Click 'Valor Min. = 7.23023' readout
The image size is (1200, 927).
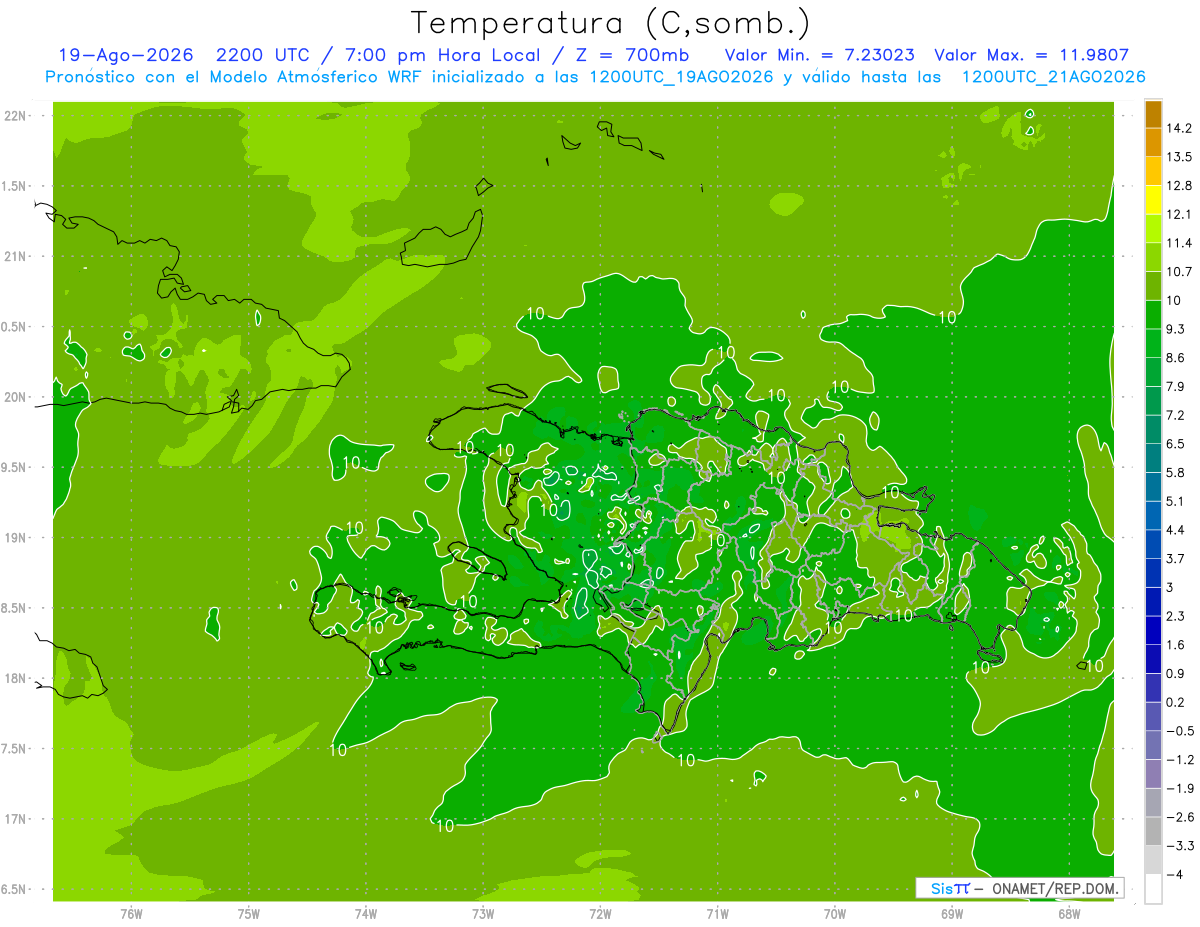(819, 55)
